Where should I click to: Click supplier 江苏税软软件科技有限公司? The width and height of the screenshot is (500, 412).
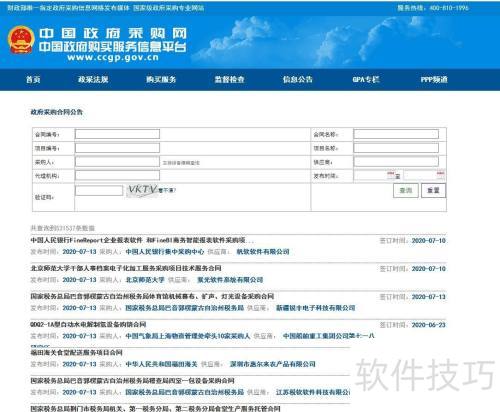[x=313, y=392]
